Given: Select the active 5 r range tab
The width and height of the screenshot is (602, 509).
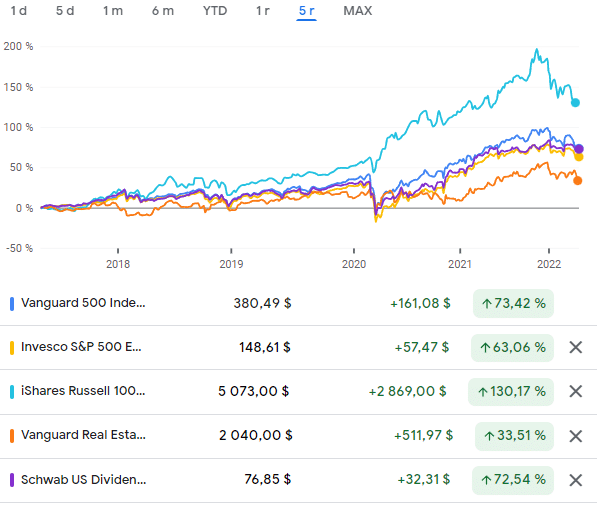Looking at the screenshot, I should pos(306,11).
